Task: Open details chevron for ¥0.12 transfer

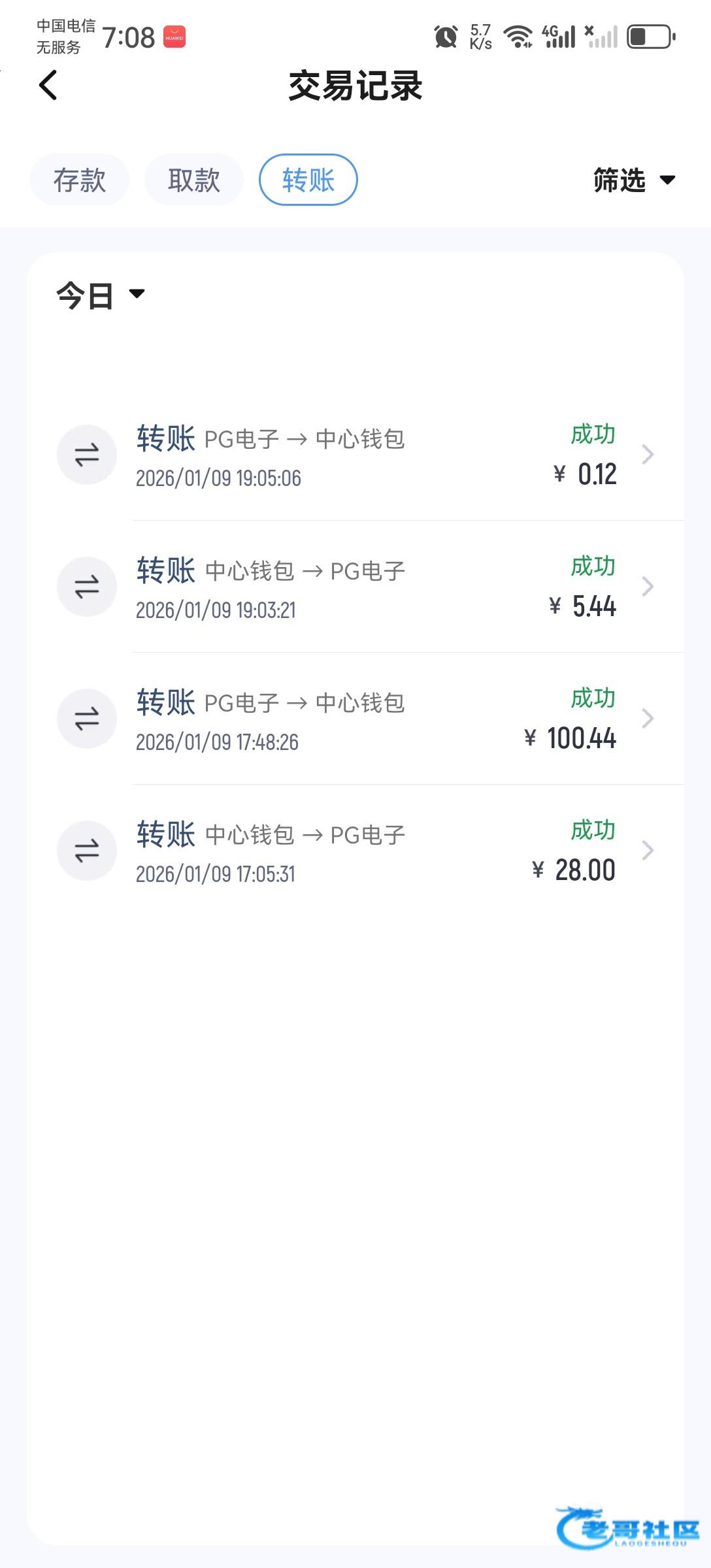Action: tap(648, 455)
